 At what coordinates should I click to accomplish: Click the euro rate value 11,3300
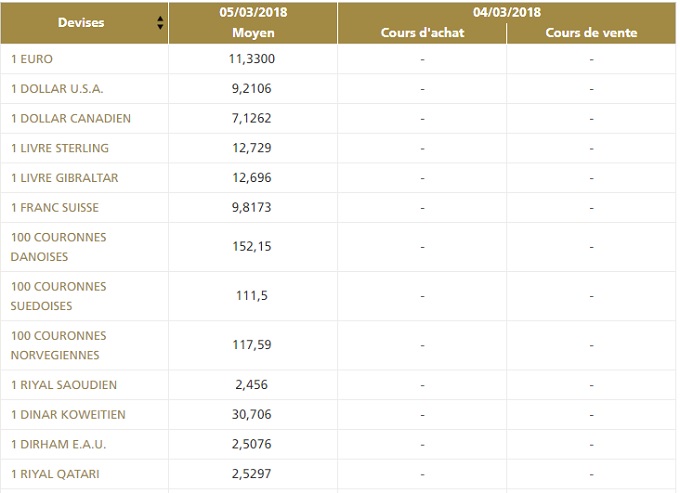(x=252, y=59)
